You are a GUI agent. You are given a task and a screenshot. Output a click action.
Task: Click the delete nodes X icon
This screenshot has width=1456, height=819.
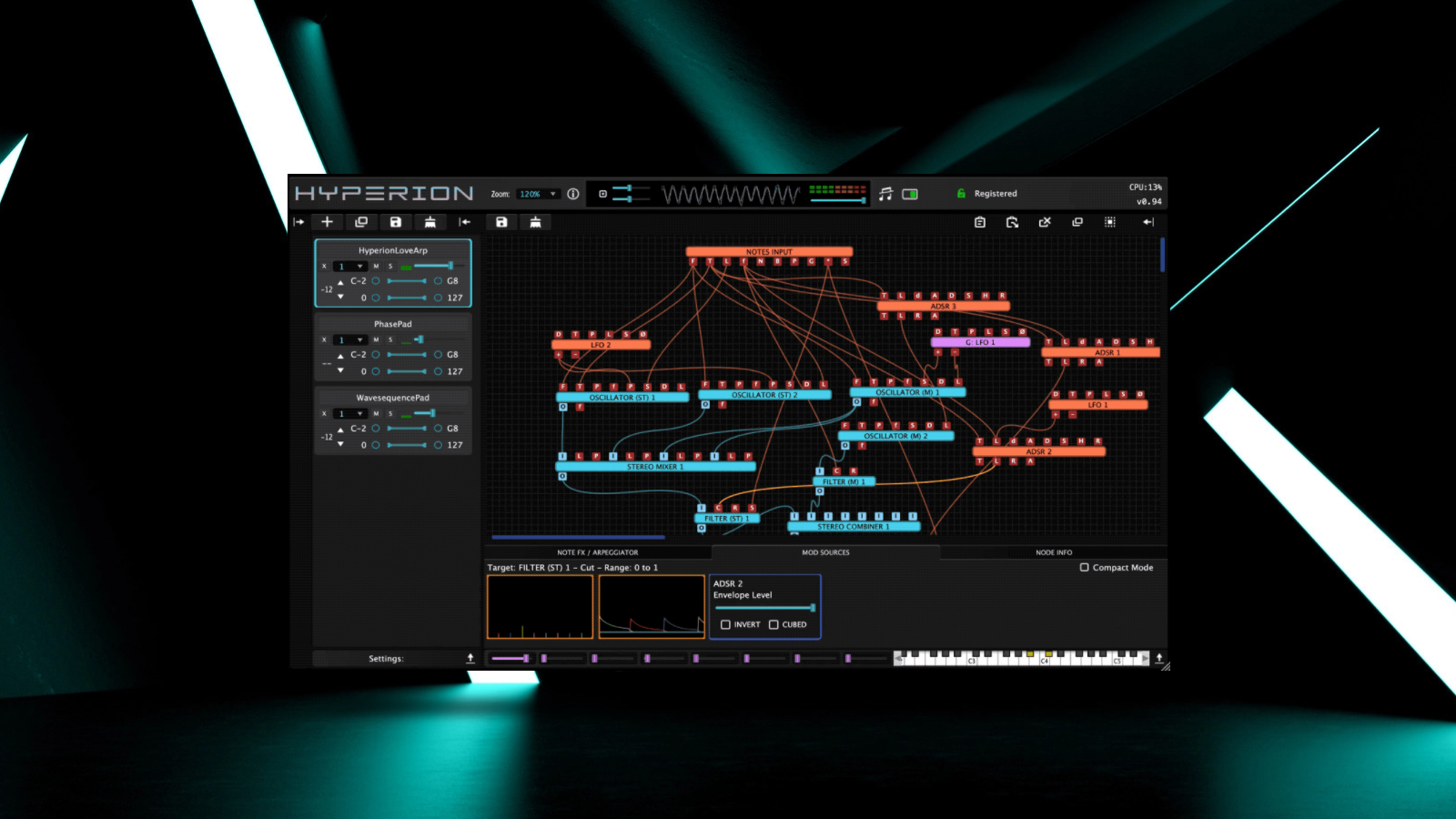1045,222
